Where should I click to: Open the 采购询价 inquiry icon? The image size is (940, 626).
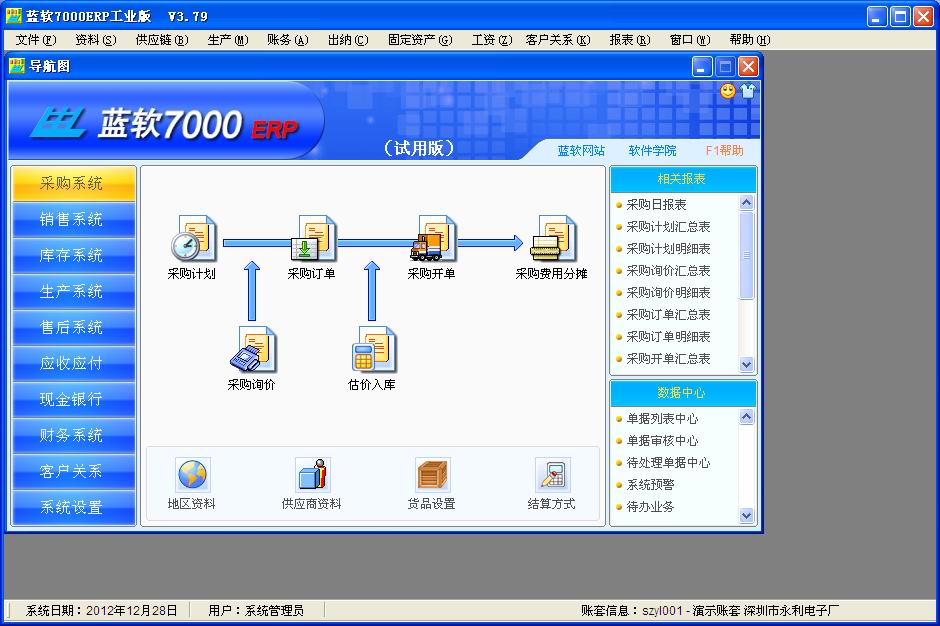[252, 350]
